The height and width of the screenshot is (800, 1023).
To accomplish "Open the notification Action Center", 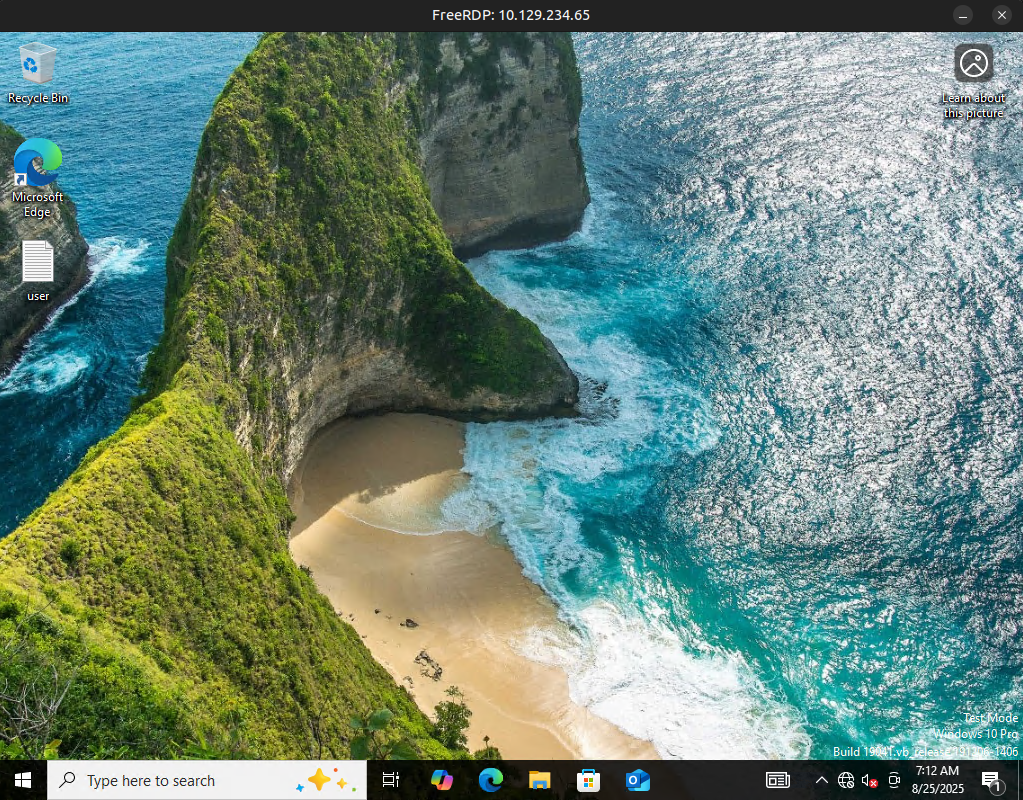I will pos(991,780).
